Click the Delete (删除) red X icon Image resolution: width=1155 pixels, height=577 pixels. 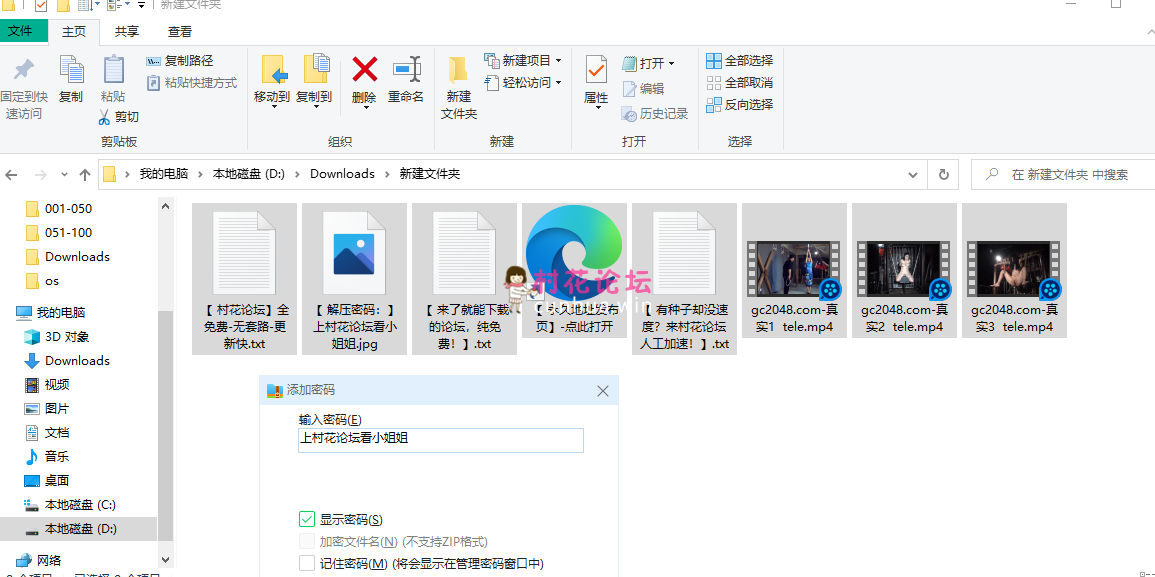364,70
